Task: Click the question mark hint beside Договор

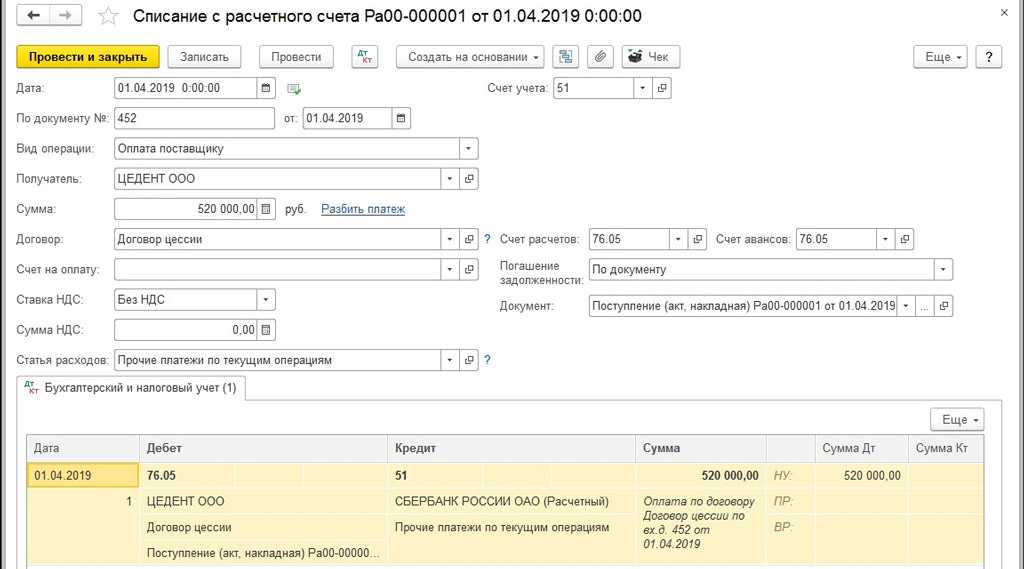Action: (x=487, y=239)
